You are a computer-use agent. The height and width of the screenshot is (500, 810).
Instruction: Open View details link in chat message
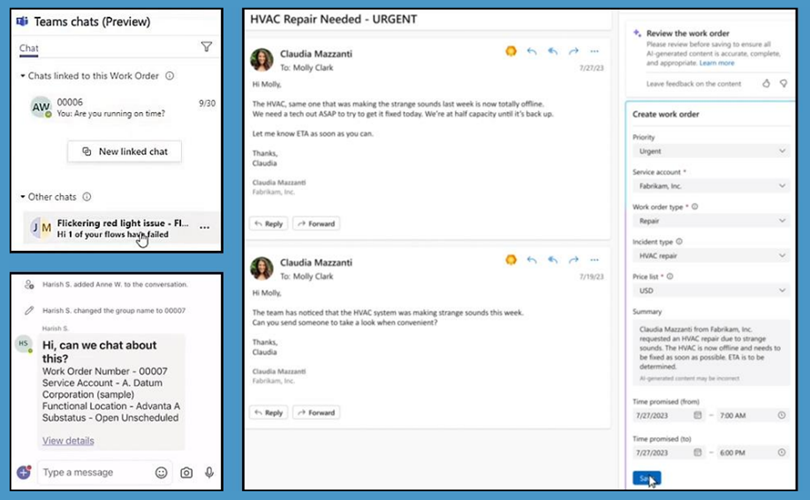(x=68, y=441)
